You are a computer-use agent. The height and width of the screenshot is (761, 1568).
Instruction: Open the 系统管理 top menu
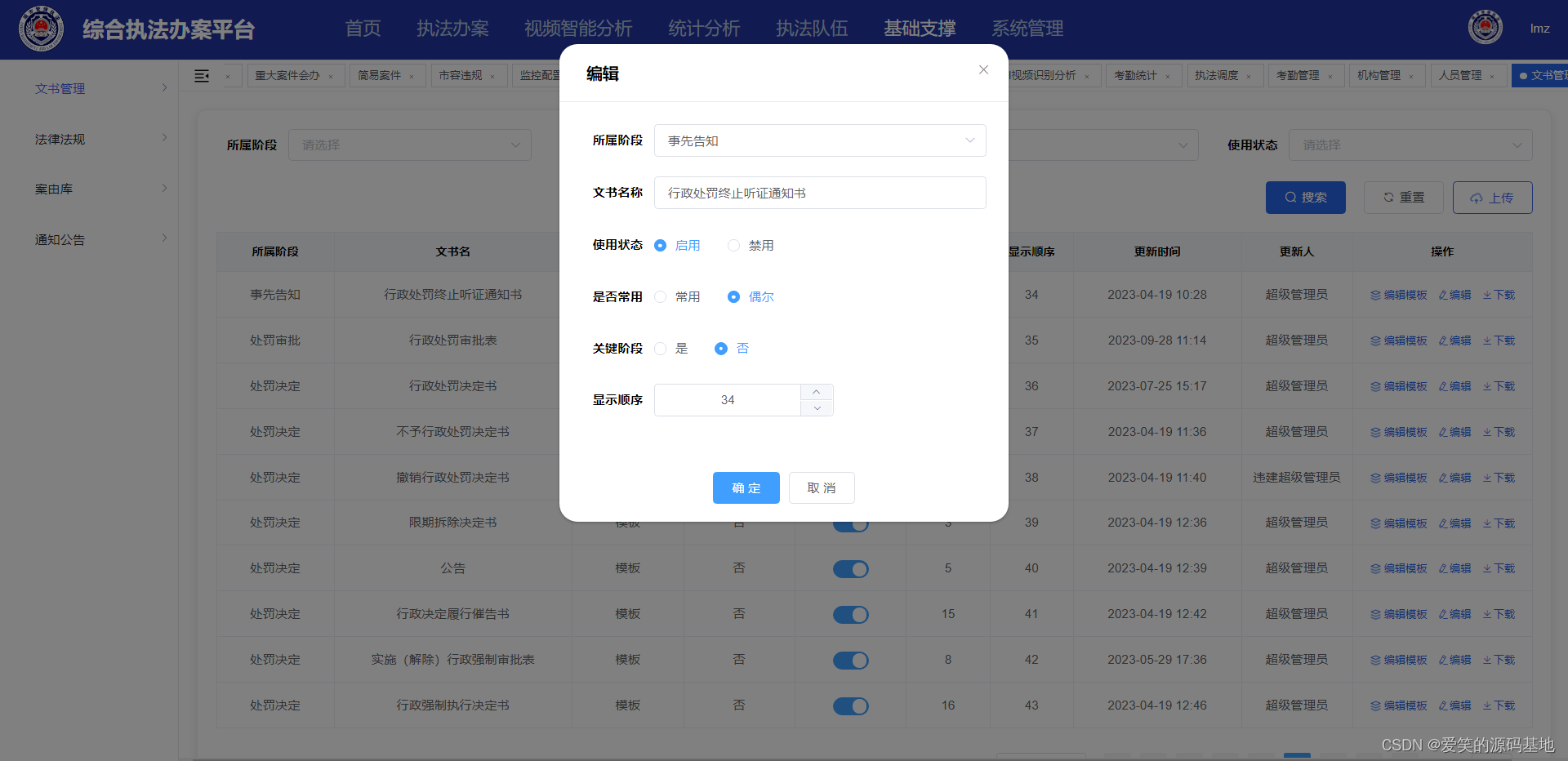point(1027,29)
